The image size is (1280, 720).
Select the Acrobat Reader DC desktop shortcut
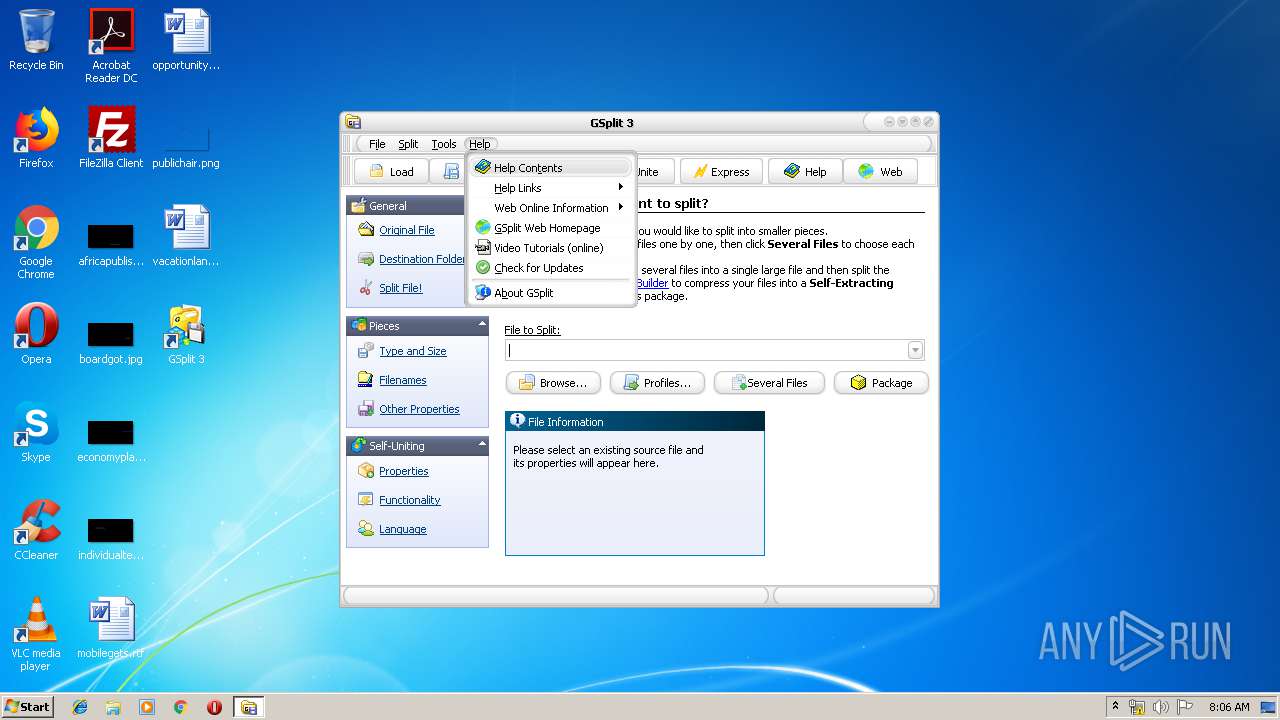pos(111,45)
